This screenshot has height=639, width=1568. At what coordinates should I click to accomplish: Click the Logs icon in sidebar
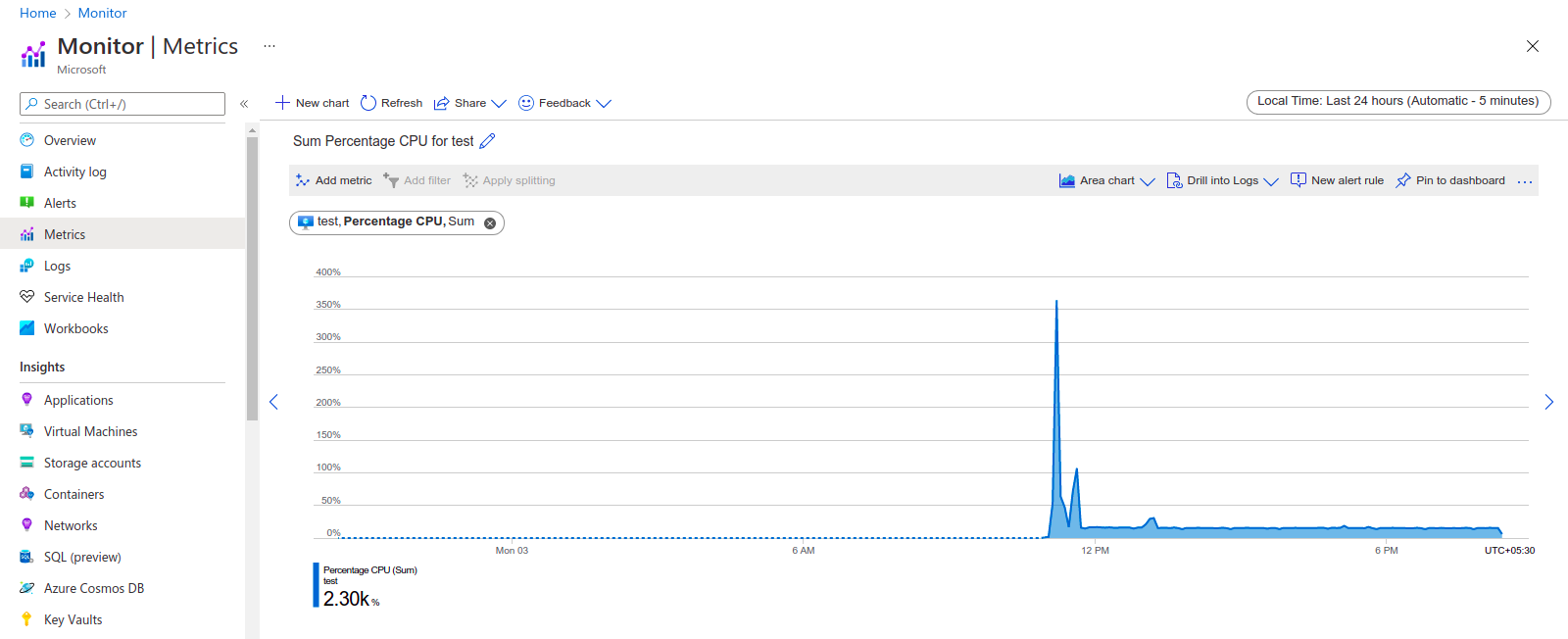click(x=27, y=266)
